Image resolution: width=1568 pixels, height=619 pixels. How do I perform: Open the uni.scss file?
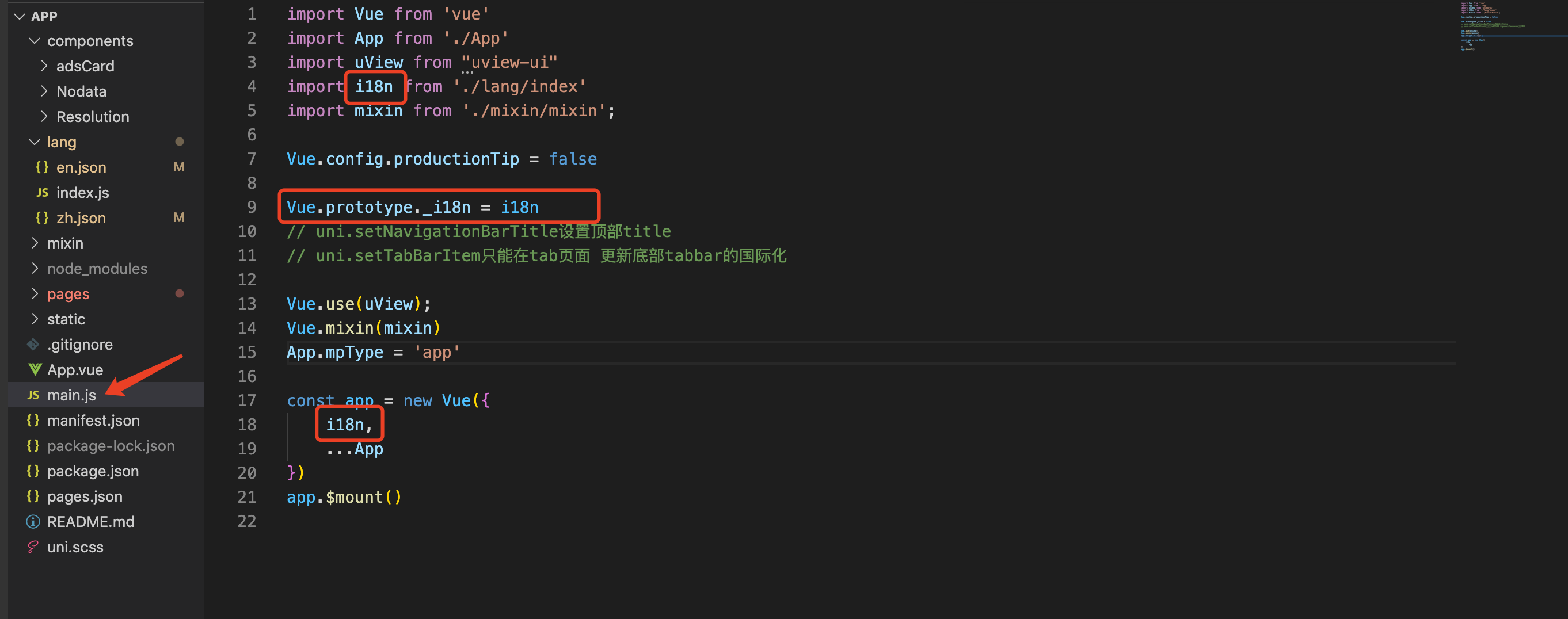tap(75, 547)
